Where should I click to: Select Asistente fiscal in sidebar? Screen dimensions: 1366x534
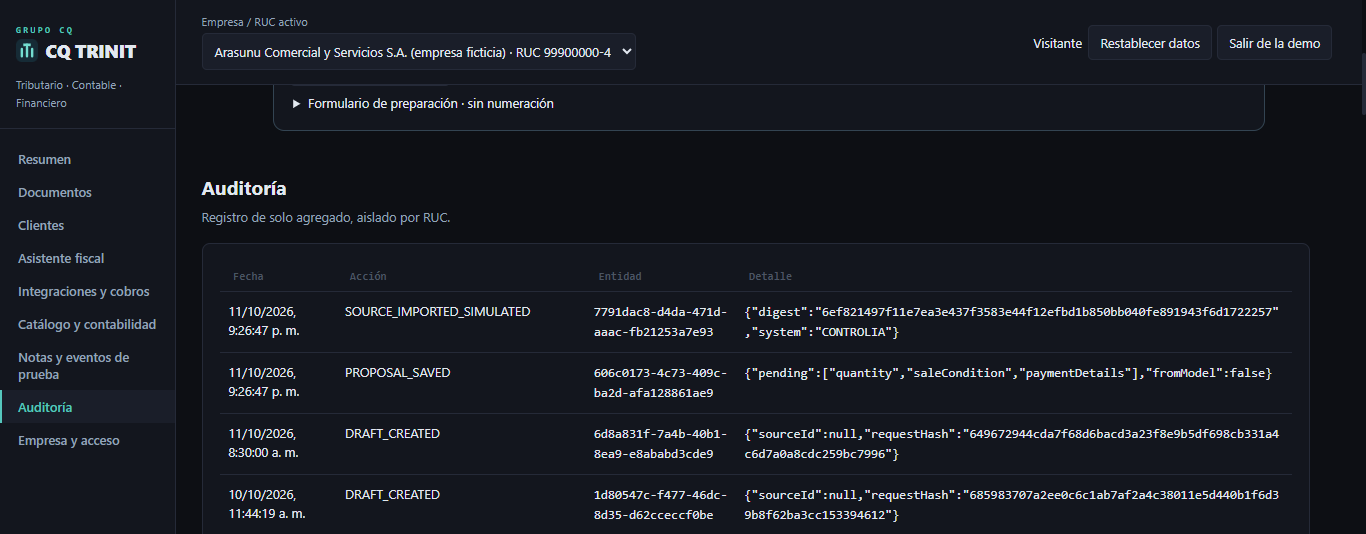click(x=88, y=259)
